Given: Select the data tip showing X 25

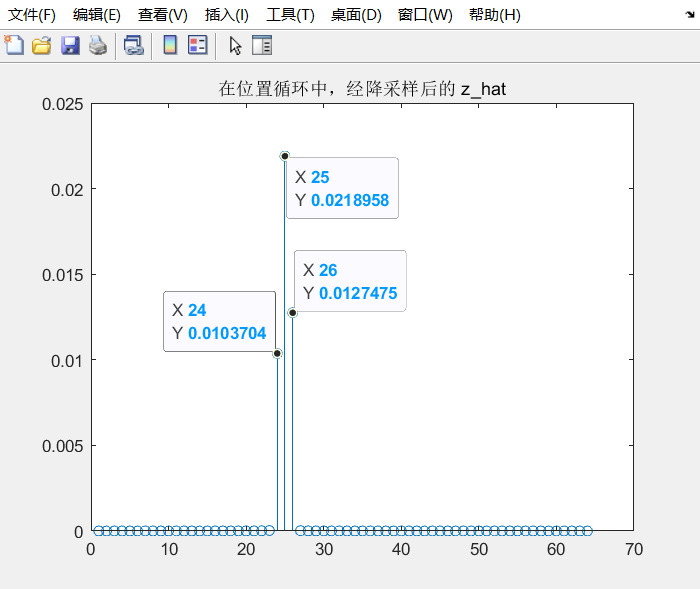Looking at the screenshot, I should tap(342, 188).
